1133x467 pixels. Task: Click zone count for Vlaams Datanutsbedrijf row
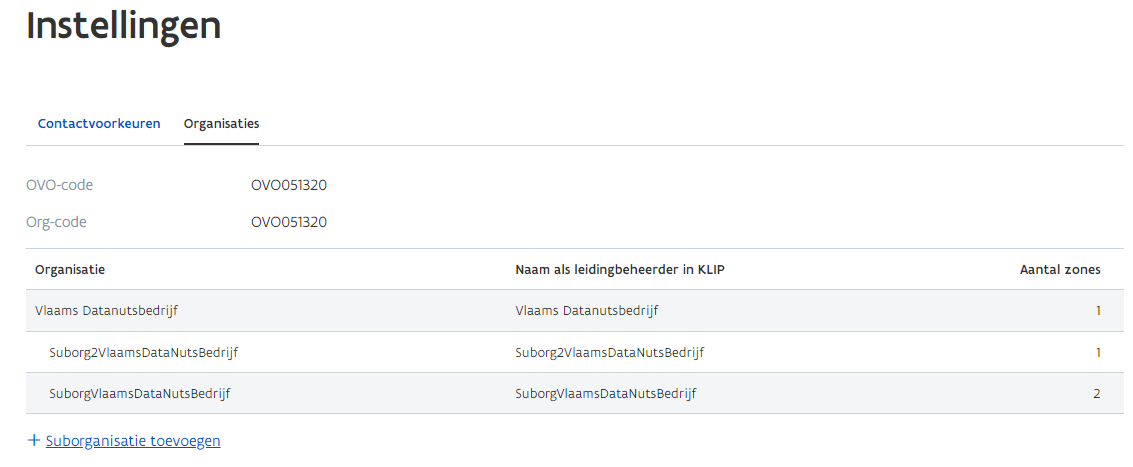(x=1097, y=311)
